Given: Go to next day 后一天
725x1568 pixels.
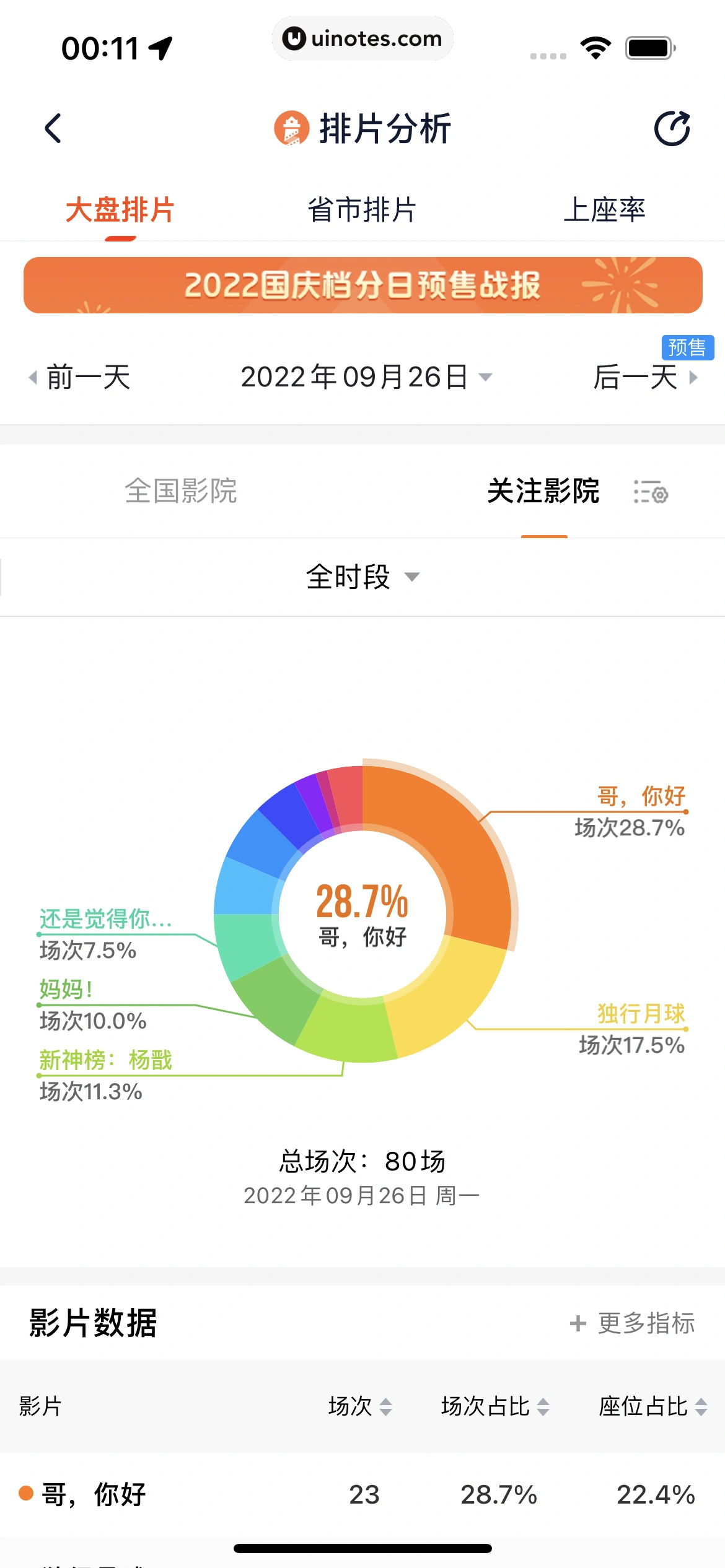Looking at the screenshot, I should click(644, 377).
